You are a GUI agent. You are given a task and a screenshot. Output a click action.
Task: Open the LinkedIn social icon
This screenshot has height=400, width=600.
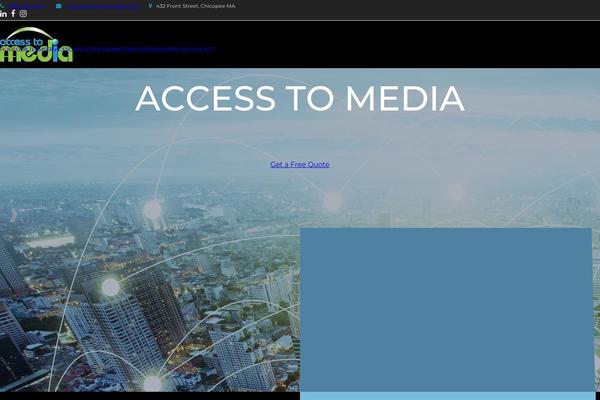point(3,14)
